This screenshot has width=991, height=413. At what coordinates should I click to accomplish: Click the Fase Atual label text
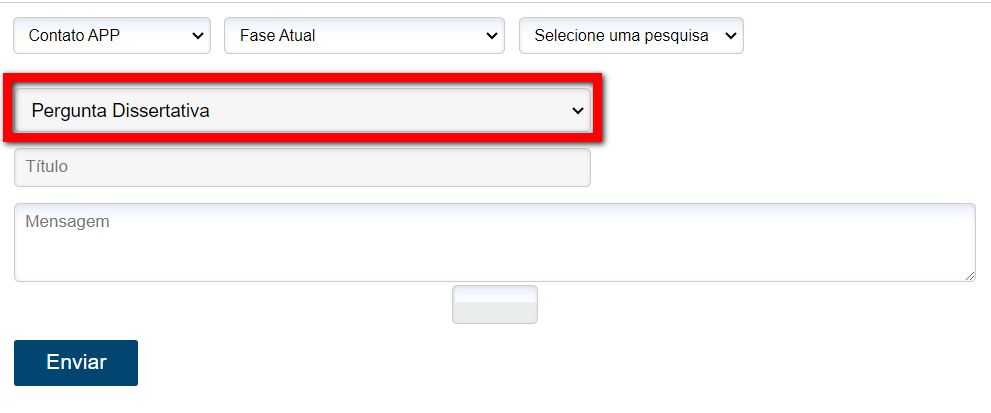coord(277,36)
